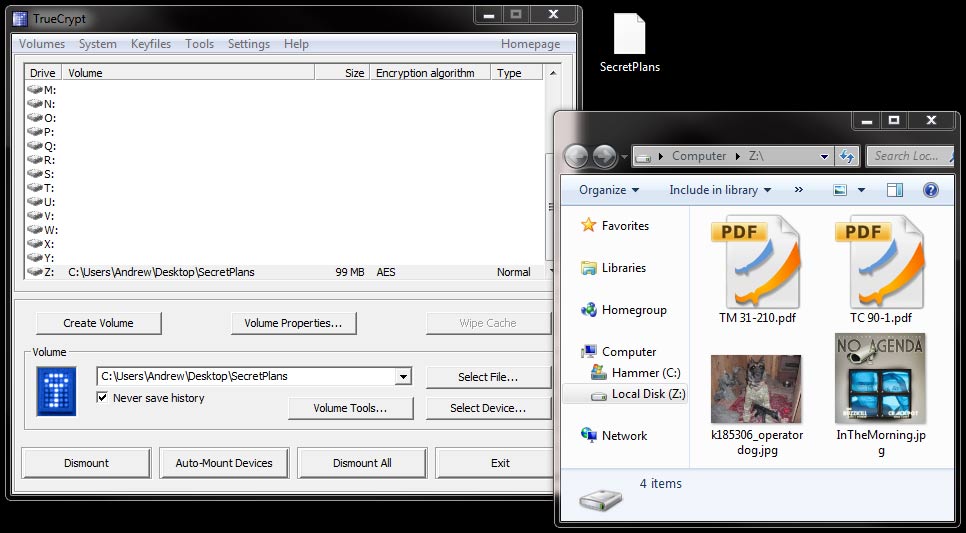
Task: Click the Dismount button
Action: point(86,463)
